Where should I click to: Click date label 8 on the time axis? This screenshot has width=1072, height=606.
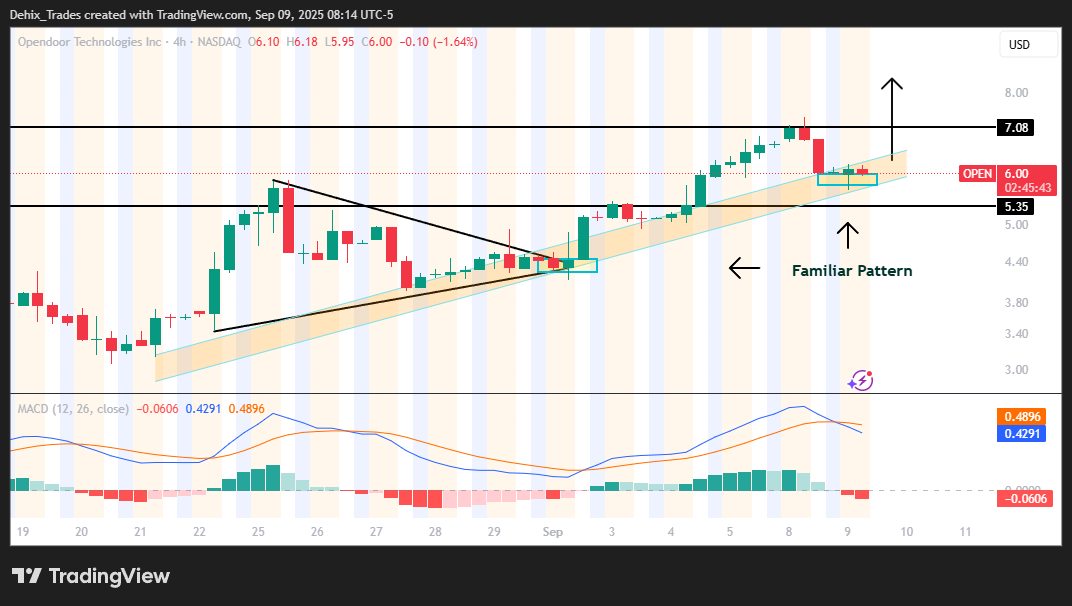788,531
